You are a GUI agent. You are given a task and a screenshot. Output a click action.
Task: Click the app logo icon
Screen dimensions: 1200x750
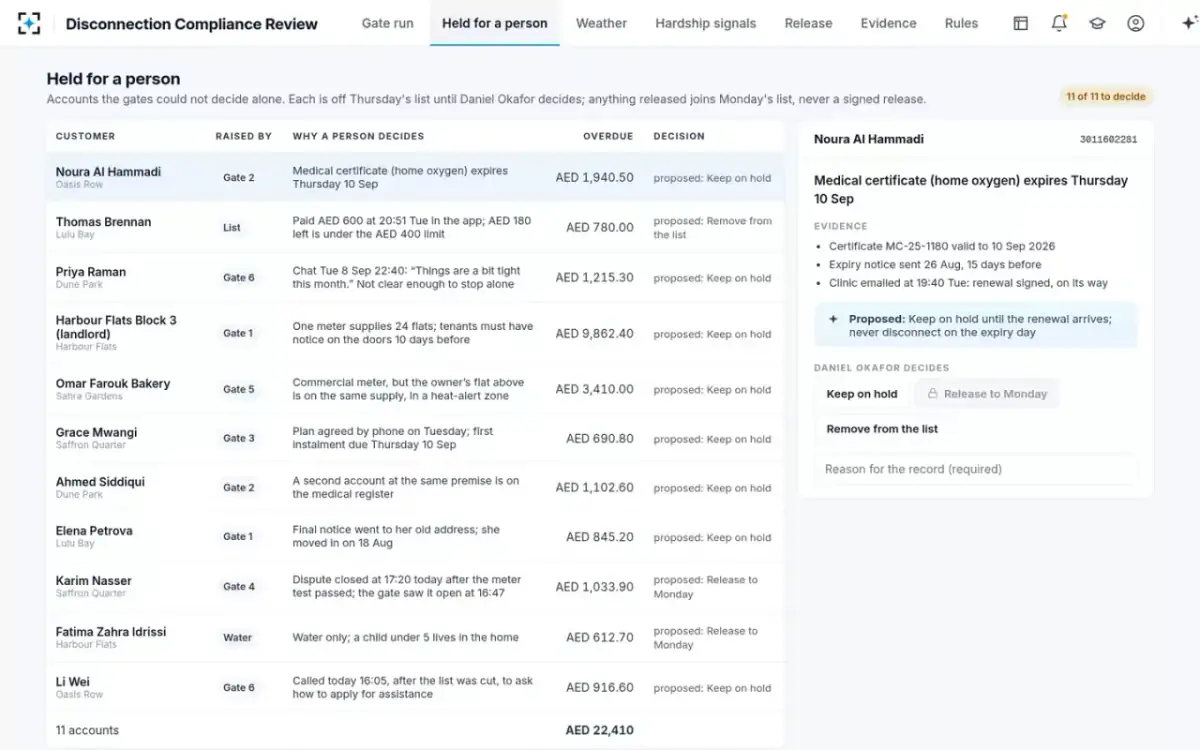point(29,23)
